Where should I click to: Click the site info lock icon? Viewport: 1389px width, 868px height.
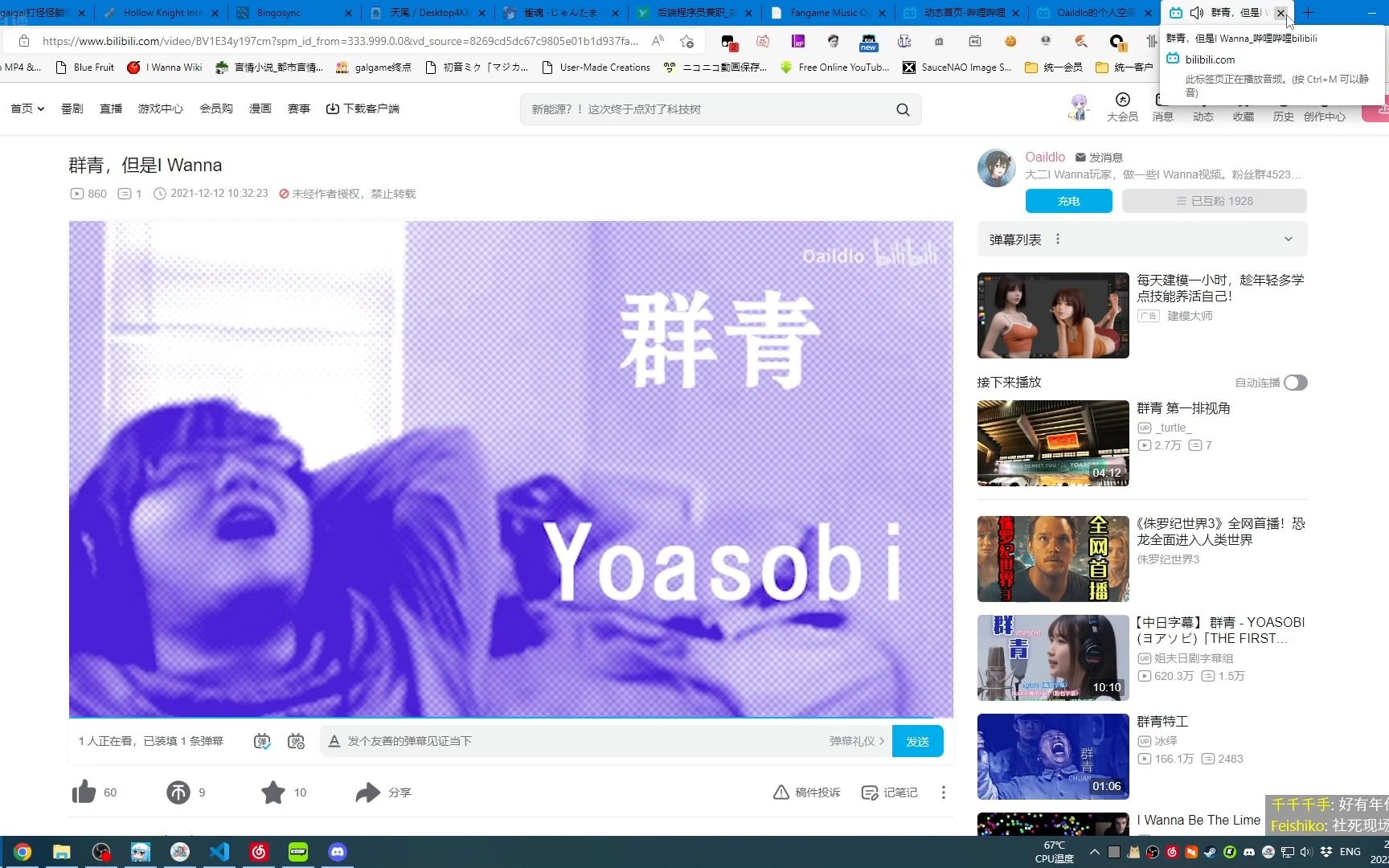click(24, 41)
